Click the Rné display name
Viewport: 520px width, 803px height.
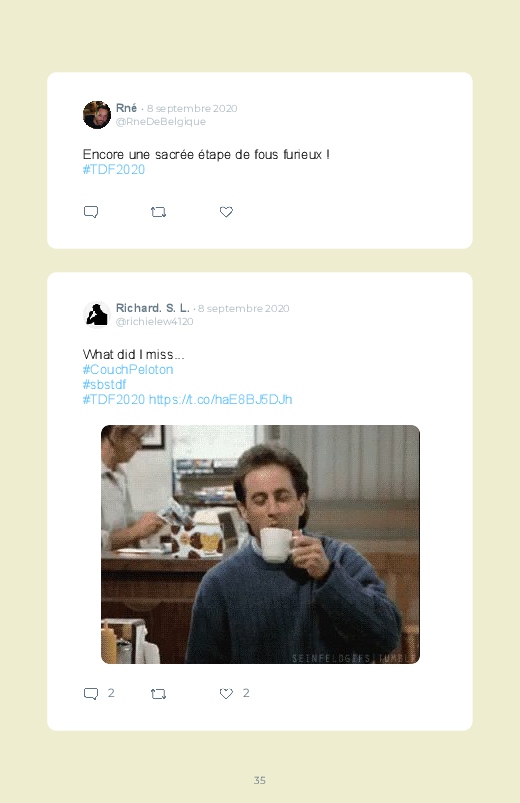coord(126,108)
